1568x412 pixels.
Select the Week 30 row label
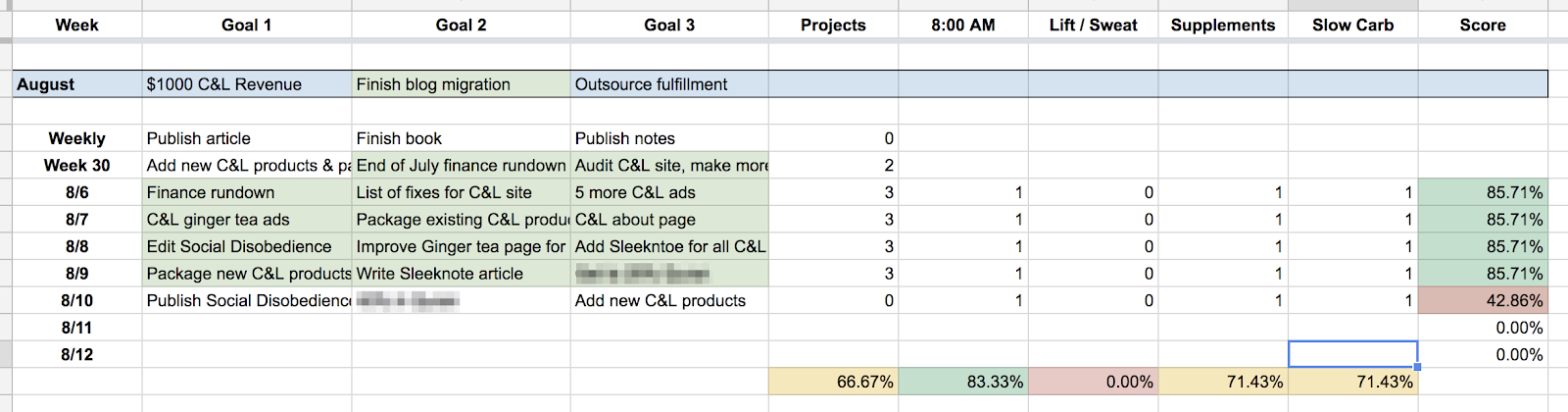coord(77,166)
